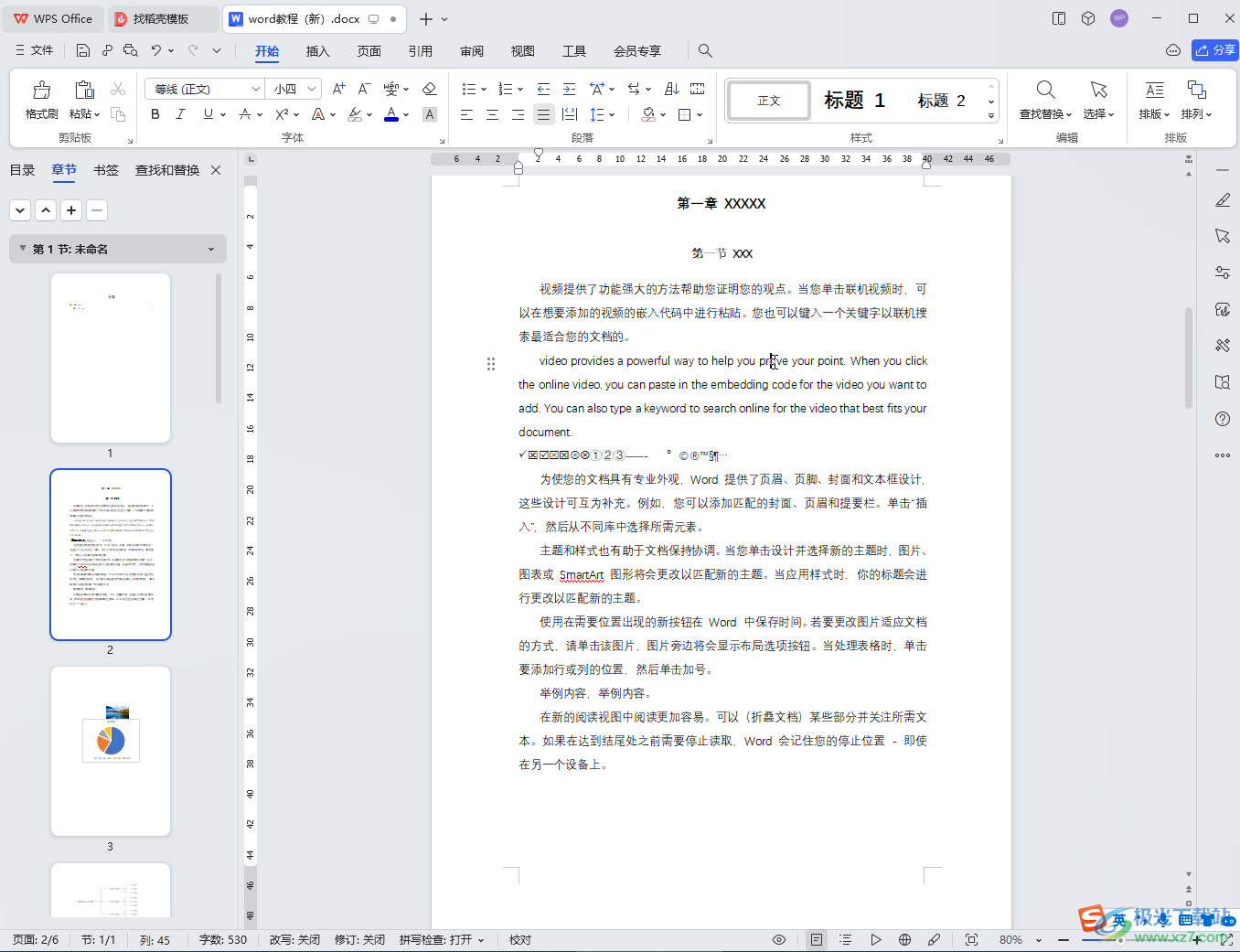Click the Cut scissors icon
The width and height of the screenshot is (1240, 952).
(x=118, y=89)
